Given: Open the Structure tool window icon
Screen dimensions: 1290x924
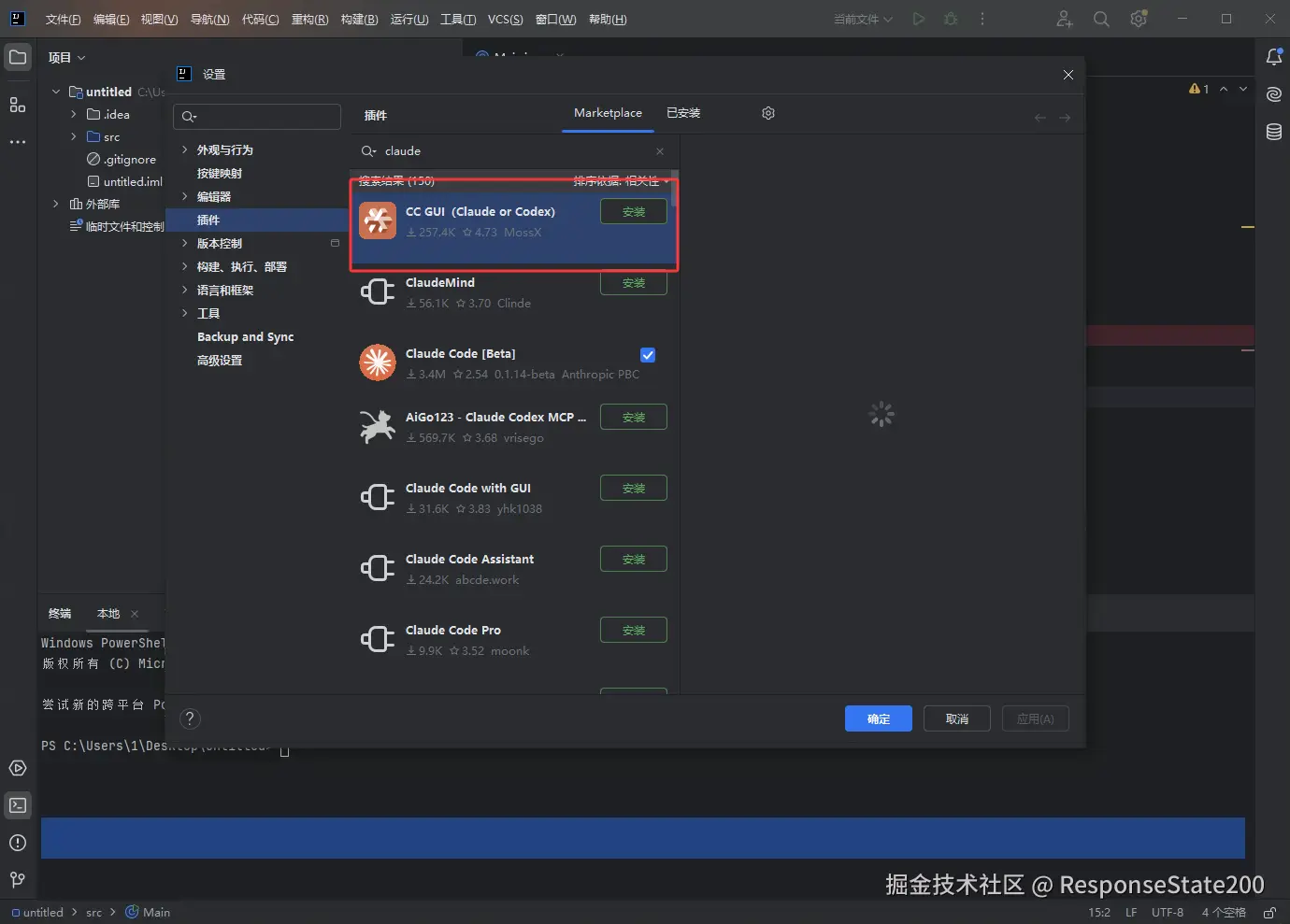Looking at the screenshot, I should 18,105.
